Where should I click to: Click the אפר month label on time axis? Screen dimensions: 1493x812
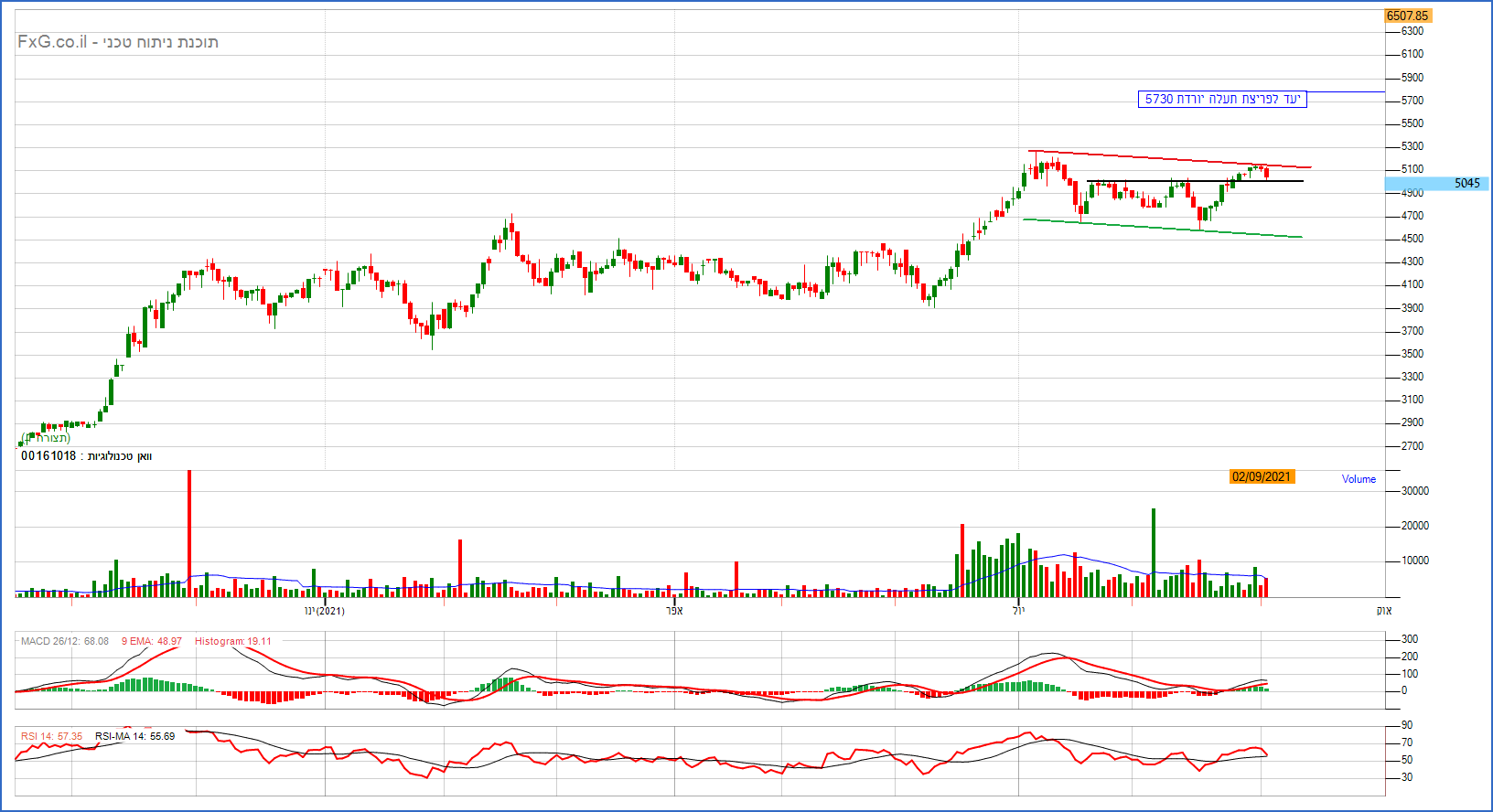(x=674, y=610)
